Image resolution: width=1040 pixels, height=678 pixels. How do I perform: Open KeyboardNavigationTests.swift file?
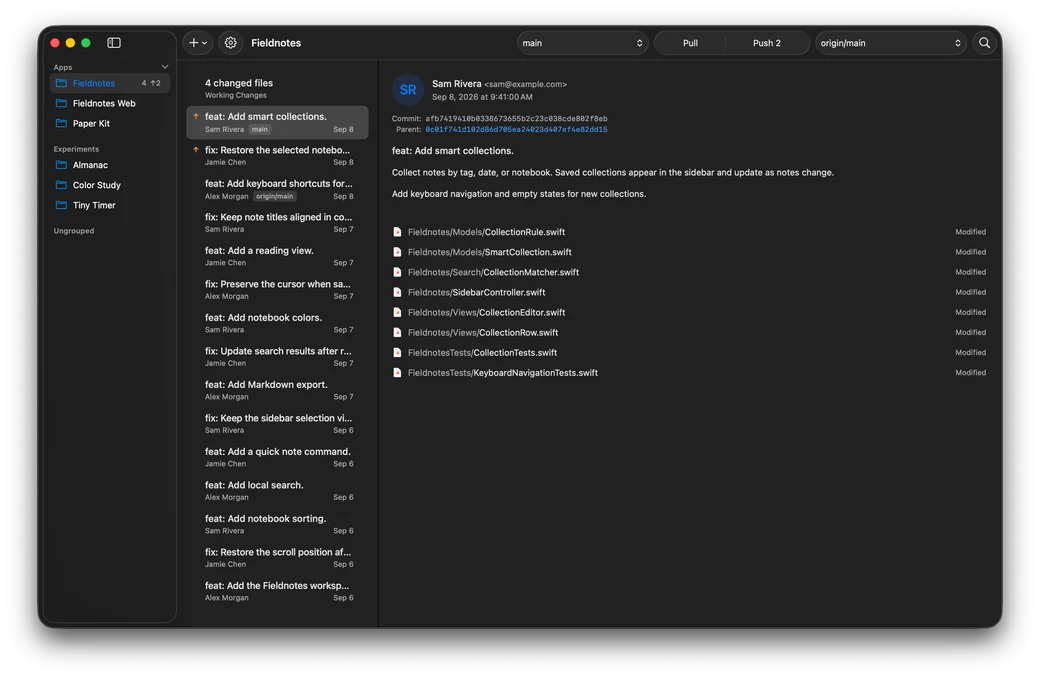pyautogui.click(x=689, y=373)
